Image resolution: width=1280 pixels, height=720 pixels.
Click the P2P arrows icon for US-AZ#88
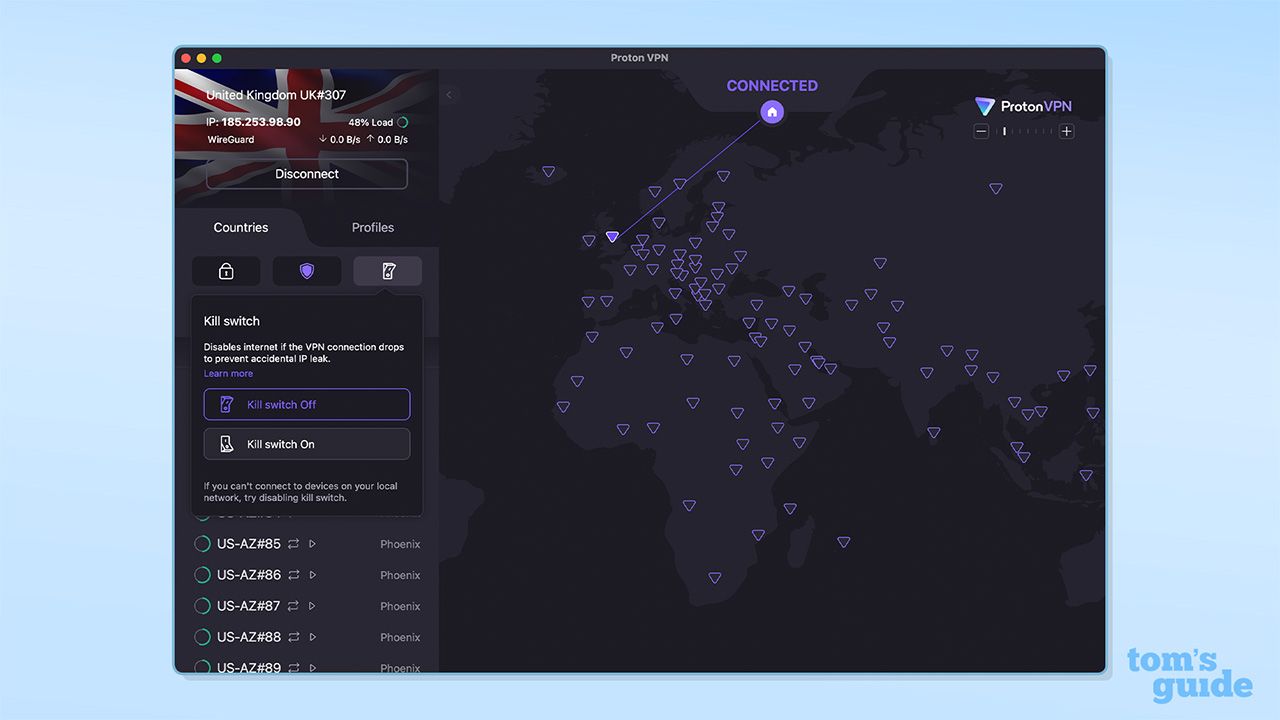pyautogui.click(x=293, y=637)
